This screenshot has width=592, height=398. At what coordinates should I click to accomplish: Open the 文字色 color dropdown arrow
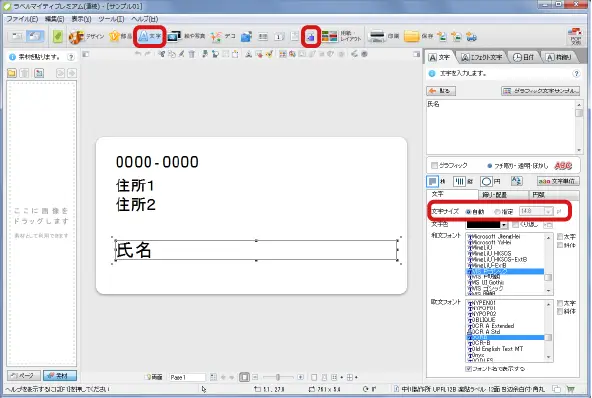tap(504, 225)
